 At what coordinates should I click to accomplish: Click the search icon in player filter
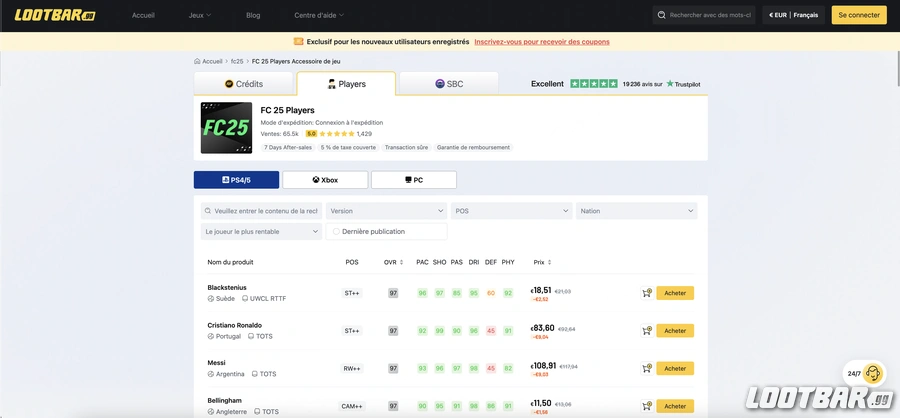(x=208, y=211)
